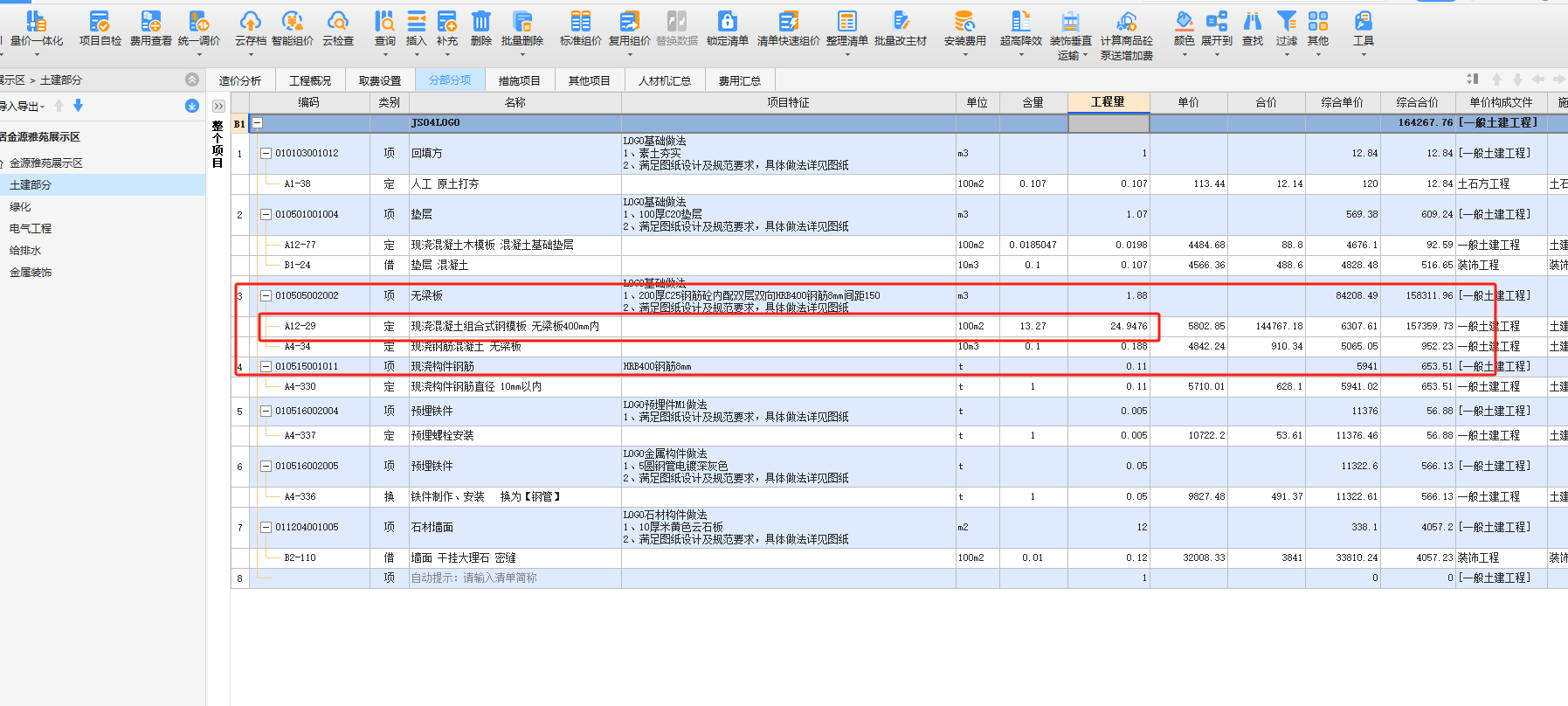Viewport: 1568px width, 706px height.
Task: Open the dropdown arrow under 颜色
Action: click(x=1184, y=54)
